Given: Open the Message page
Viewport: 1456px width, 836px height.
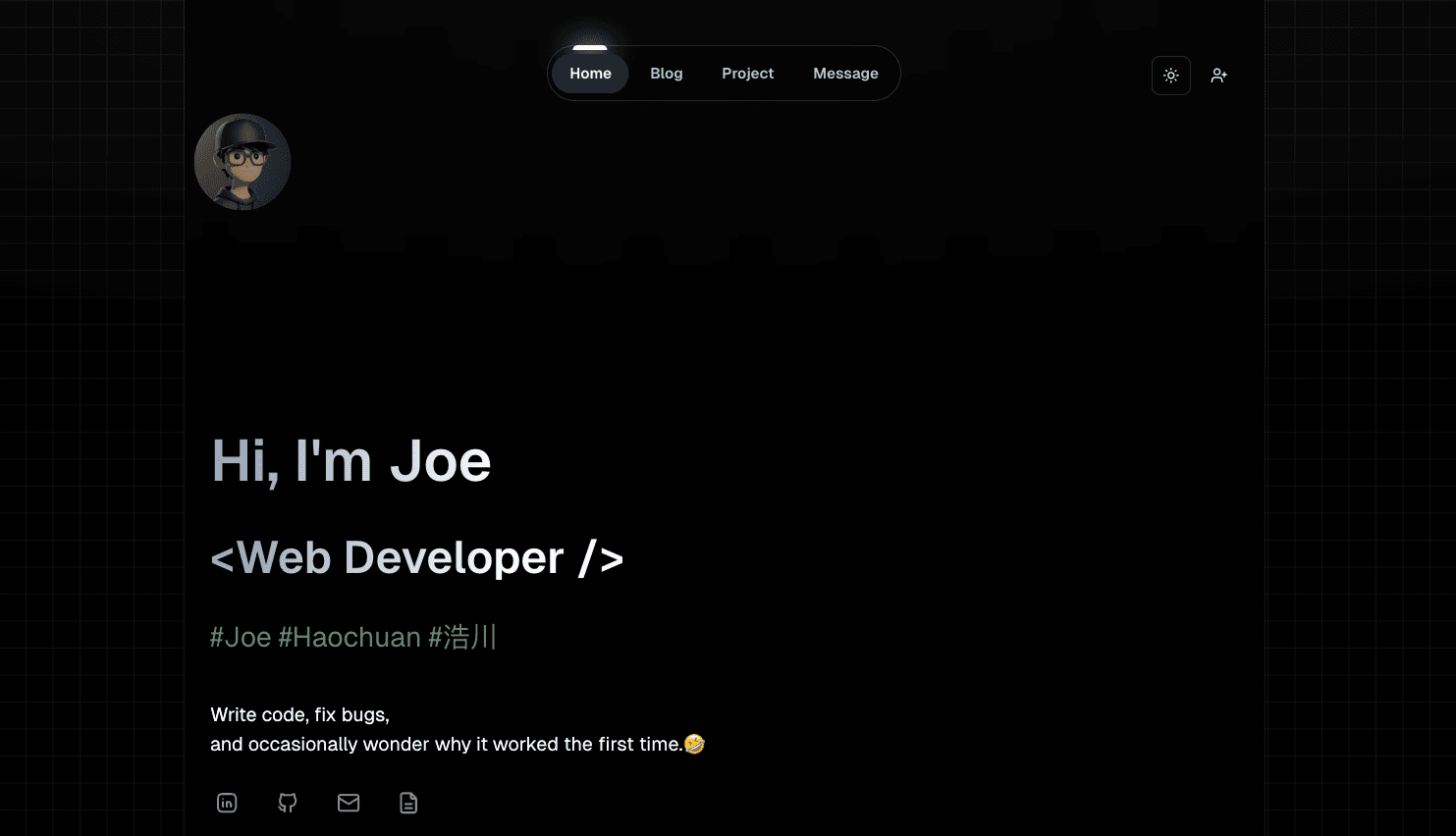Looking at the screenshot, I should pos(845,74).
